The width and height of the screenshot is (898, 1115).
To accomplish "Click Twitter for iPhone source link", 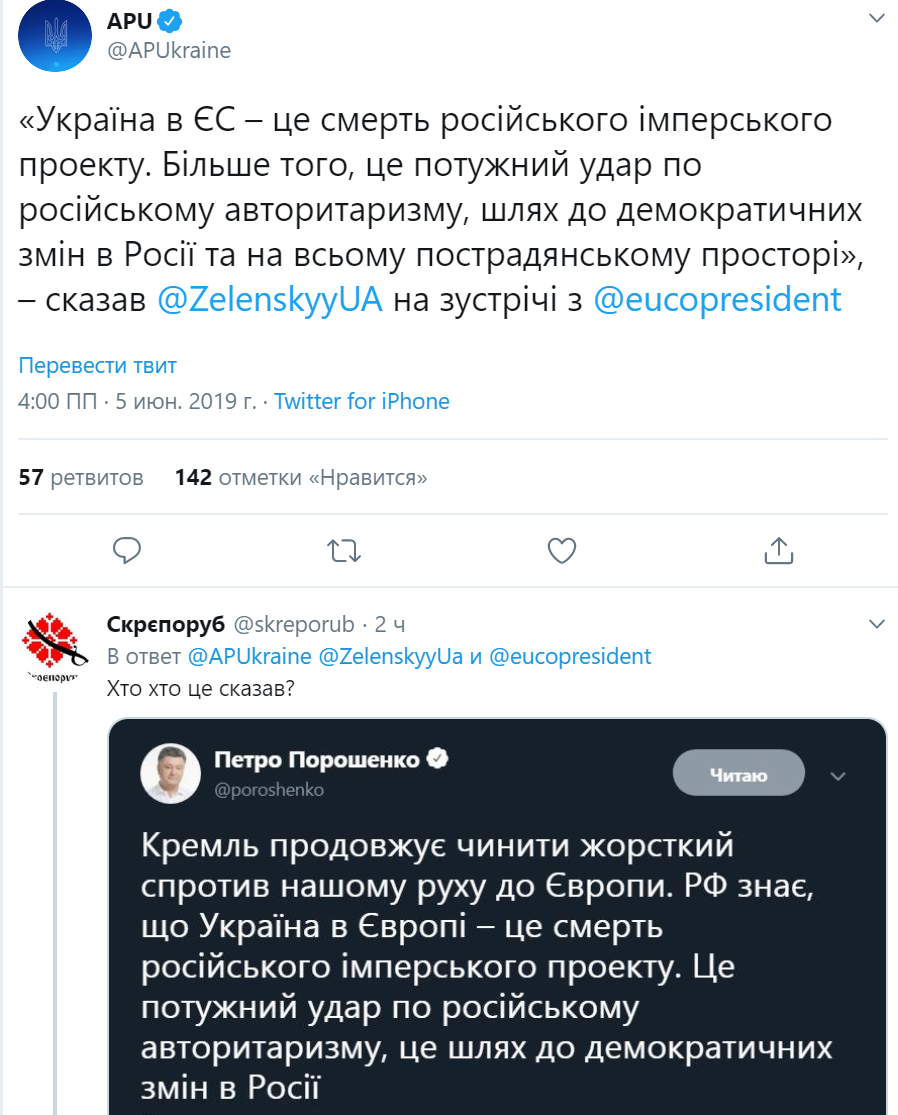I will pos(362,401).
